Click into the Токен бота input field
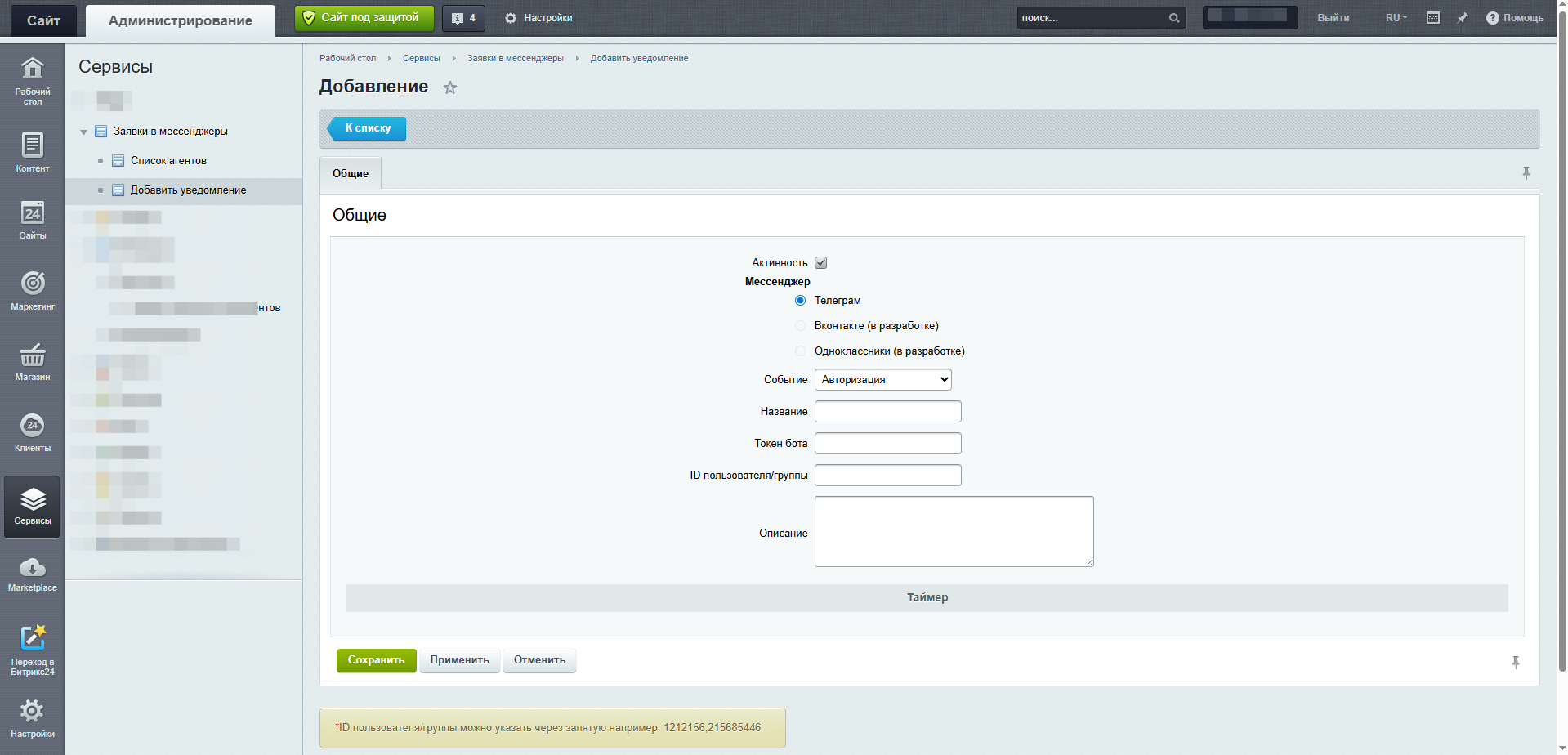1568x755 pixels. [887, 444]
